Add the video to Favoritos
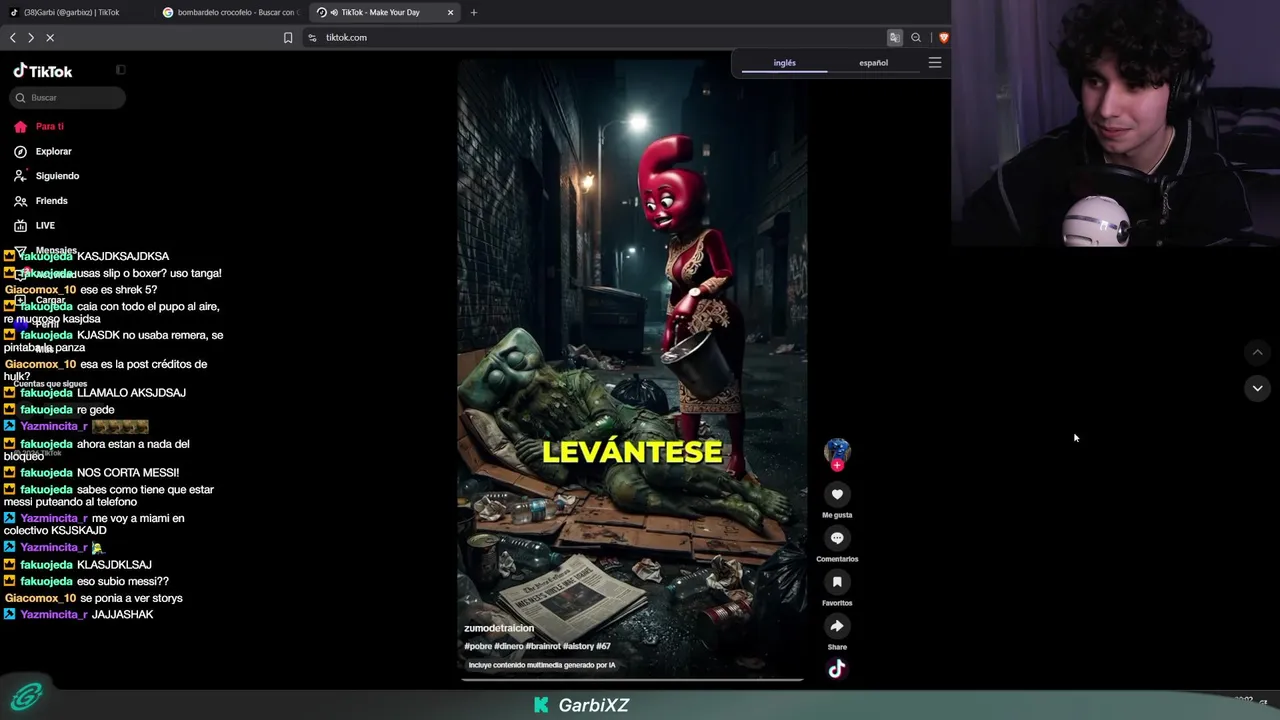The height and width of the screenshot is (720, 1280). [x=837, y=582]
